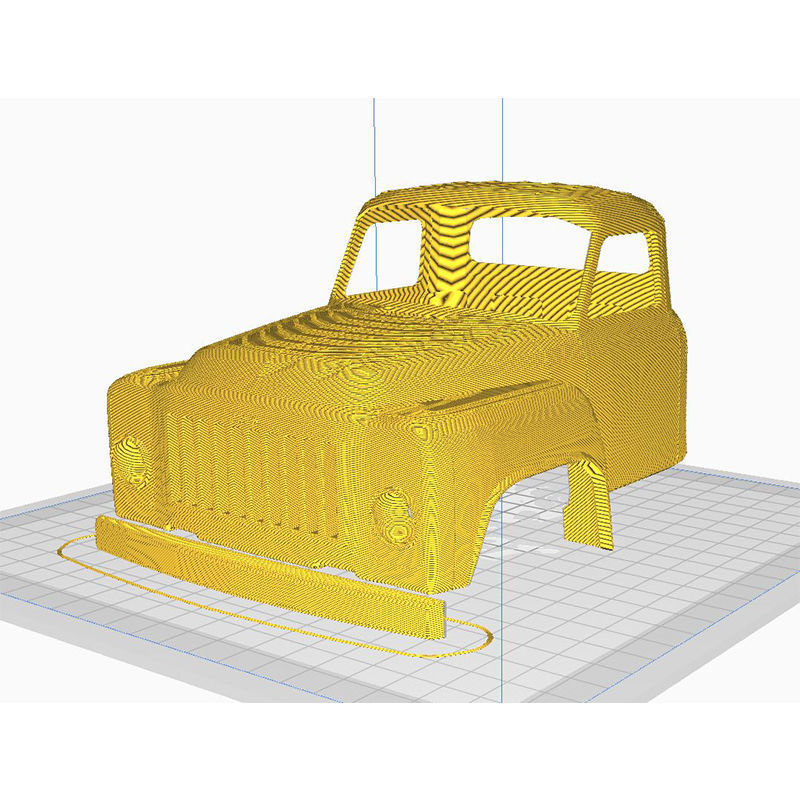This screenshot has width=800, height=800.
Task: Select the yellow truck cab model
Action: [398, 388]
